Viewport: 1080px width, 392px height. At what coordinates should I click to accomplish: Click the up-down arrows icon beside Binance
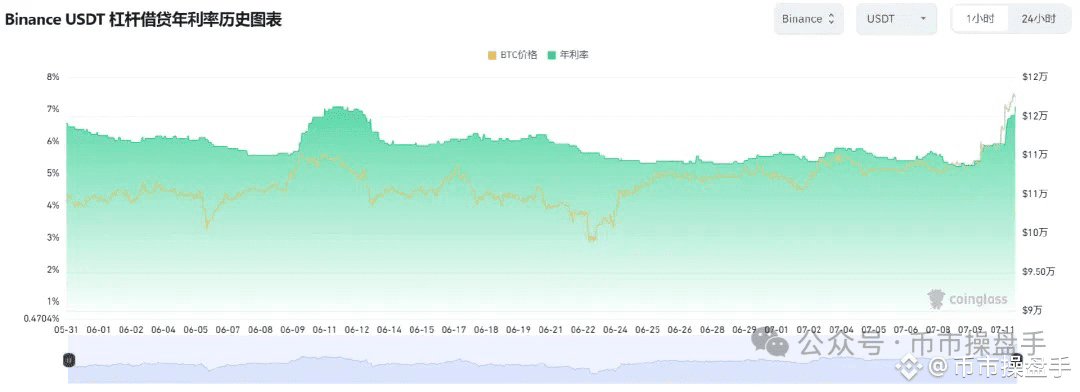pyautogui.click(x=831, y=19)
